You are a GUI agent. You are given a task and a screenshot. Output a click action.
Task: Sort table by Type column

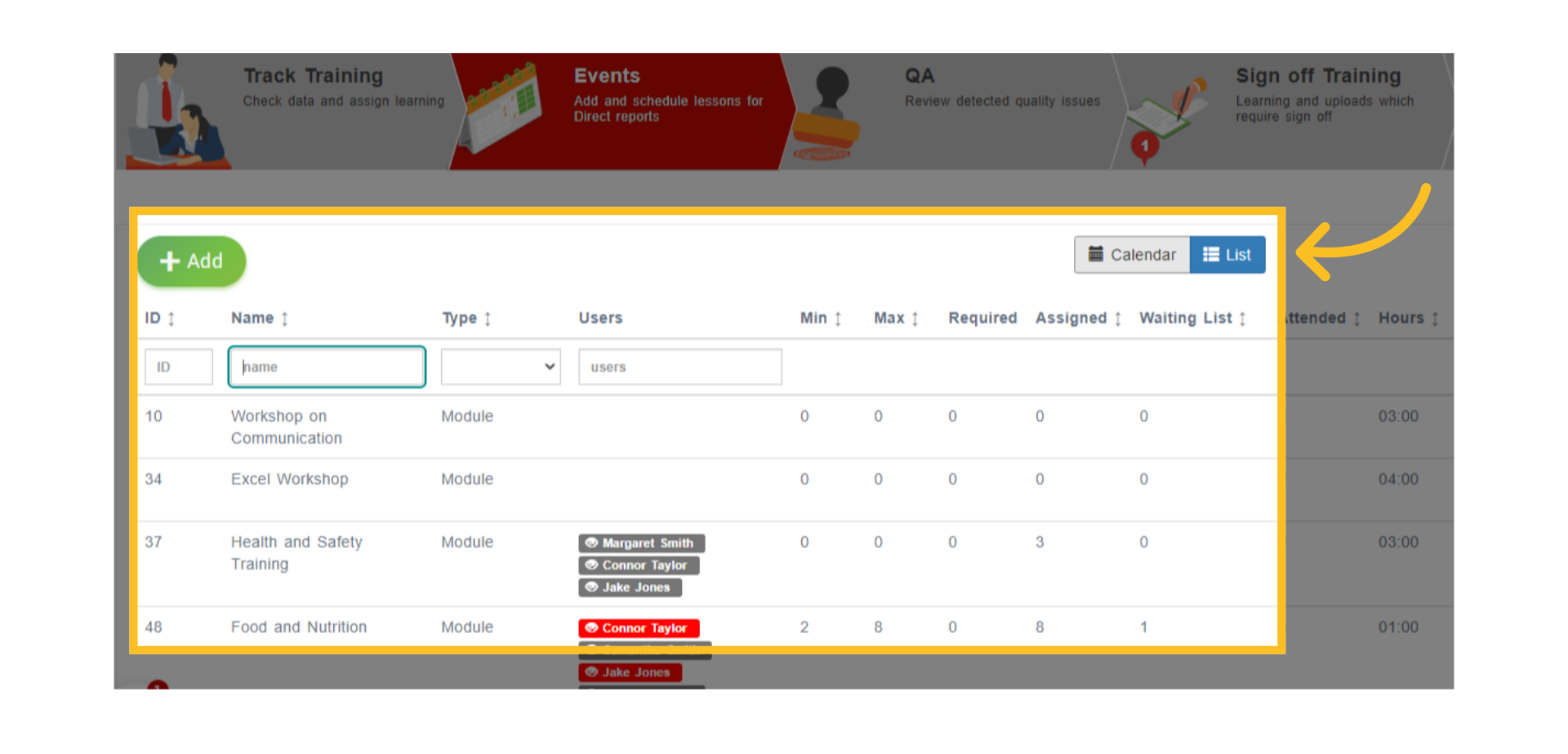pos(466,318)
